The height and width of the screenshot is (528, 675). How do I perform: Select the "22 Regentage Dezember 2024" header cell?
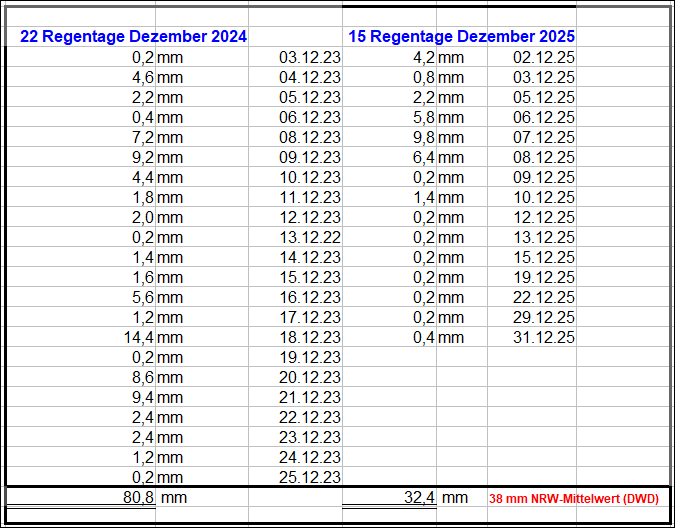pyautogui.click(x=133, y=36)
